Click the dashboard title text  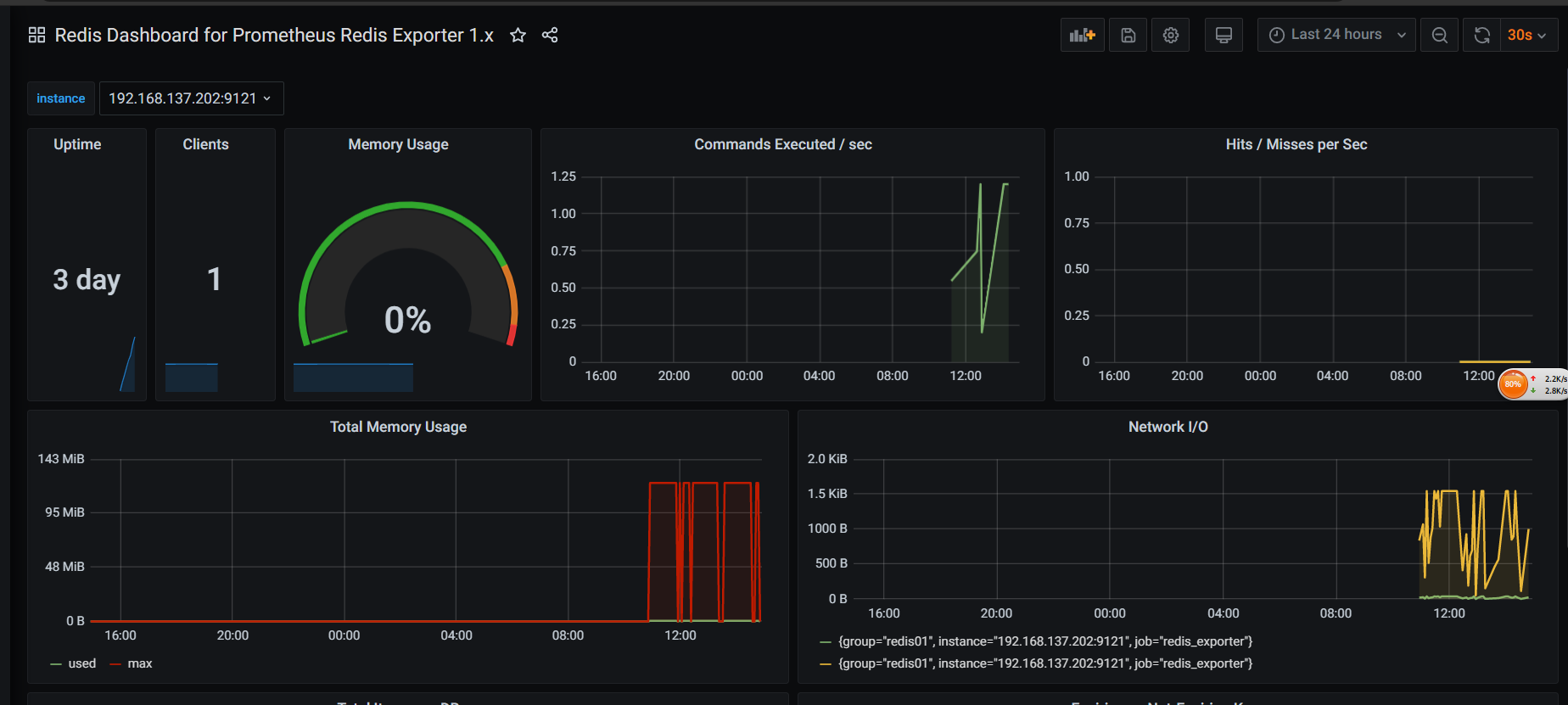tap(274, 35)
